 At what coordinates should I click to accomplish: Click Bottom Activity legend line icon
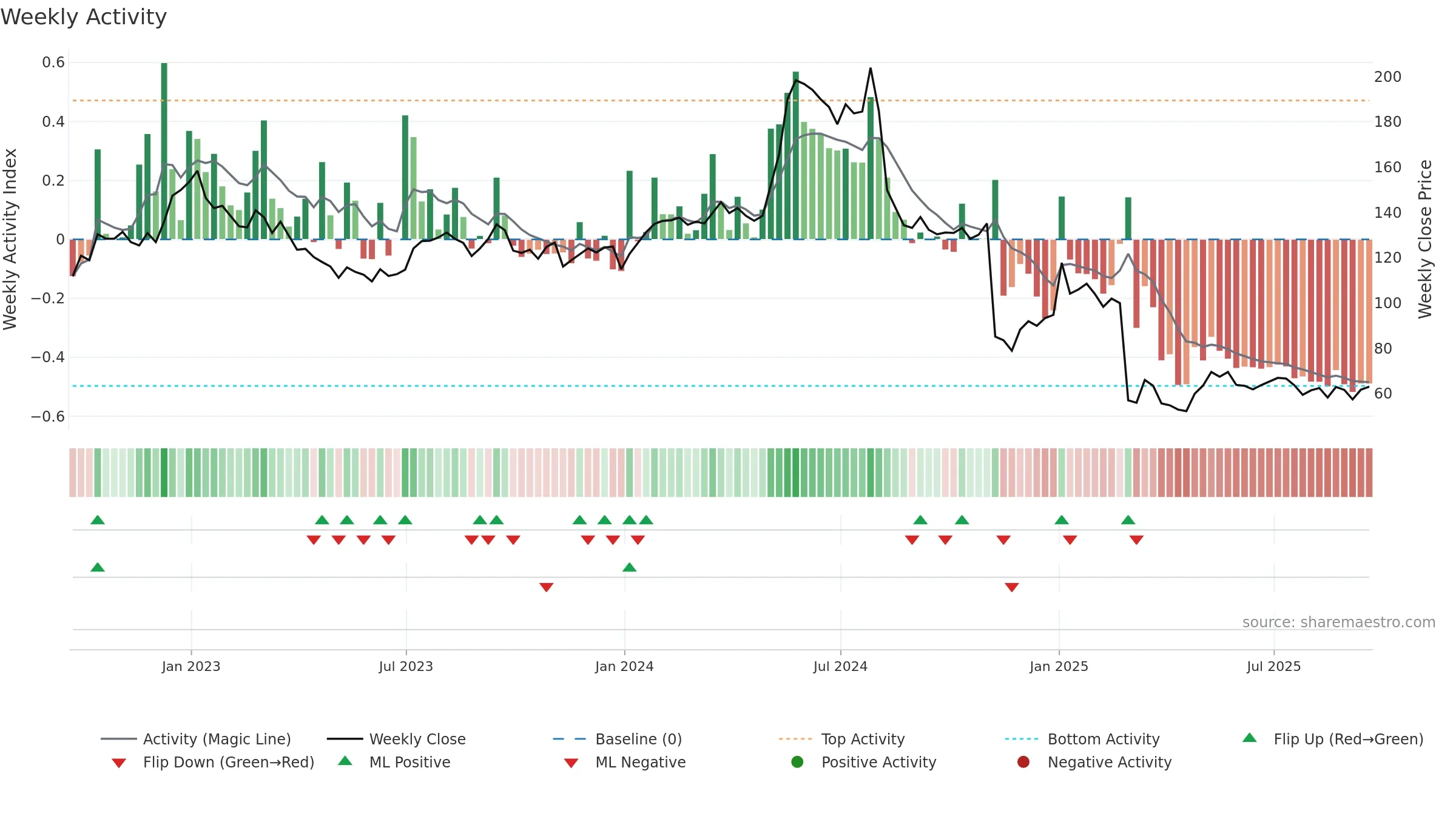[1022, 739]
